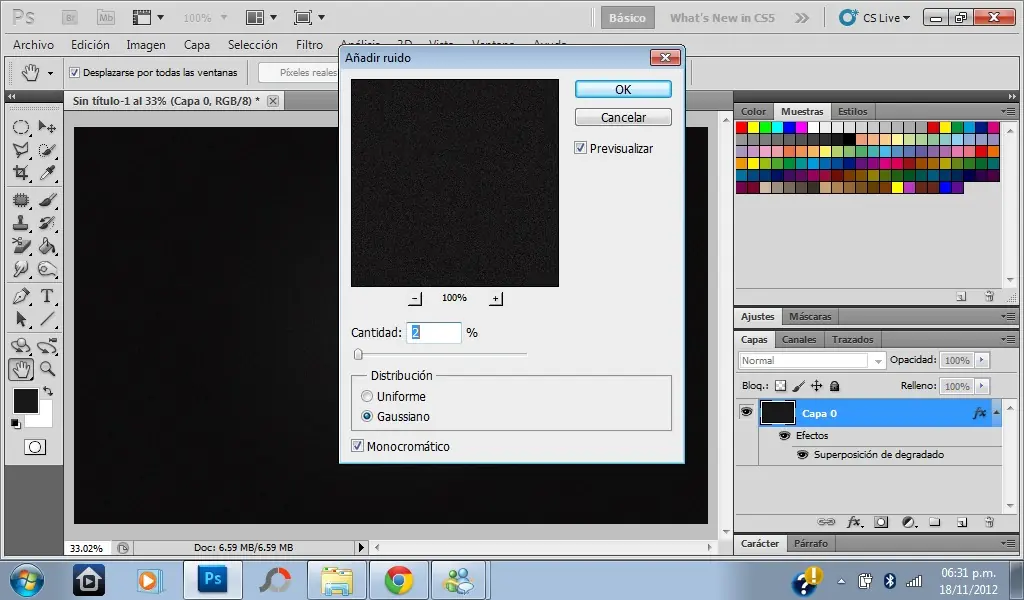Click the zoom-in plus button under preview
The image size is (1024, 600).
(496, 298)
